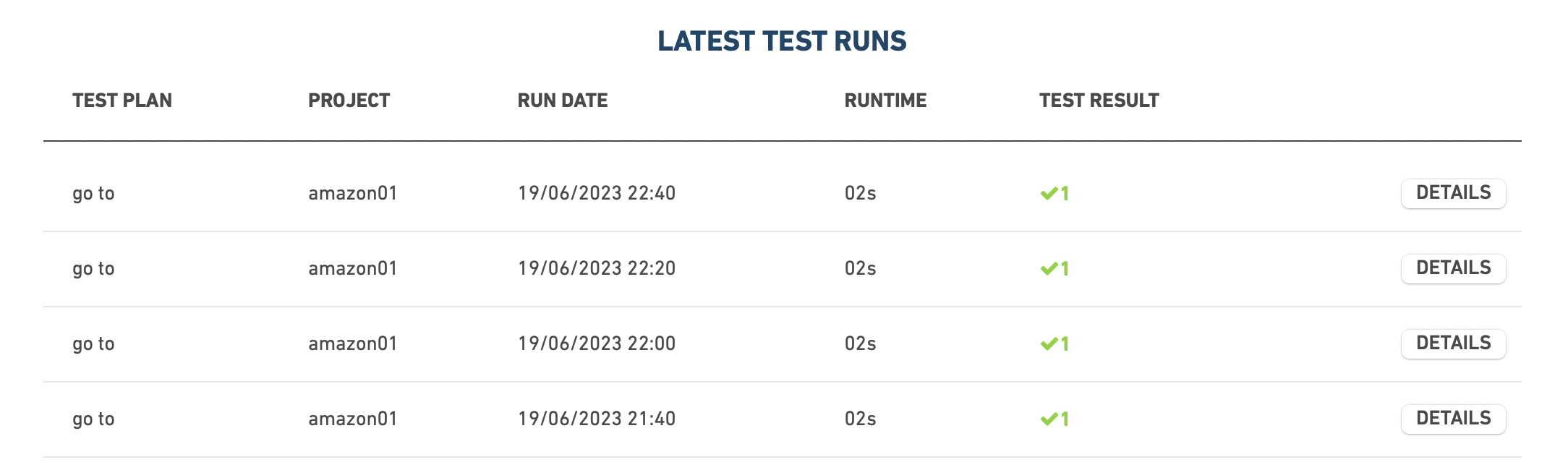Click the TEST PLAN column header
Screen dimensions: 1568x470
[x=122, y=101]
